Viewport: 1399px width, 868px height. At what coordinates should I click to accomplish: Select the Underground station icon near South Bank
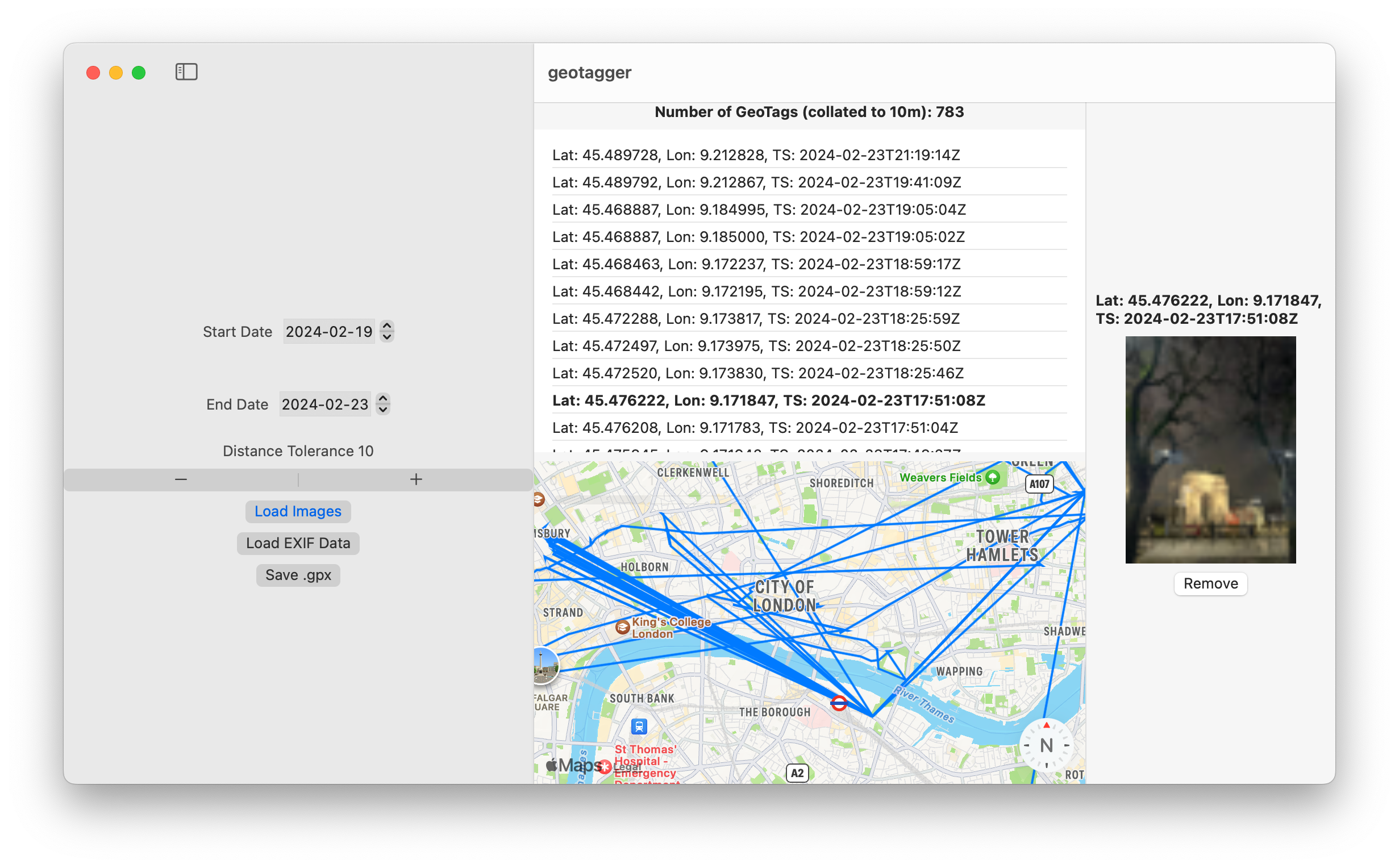point(639,725)
